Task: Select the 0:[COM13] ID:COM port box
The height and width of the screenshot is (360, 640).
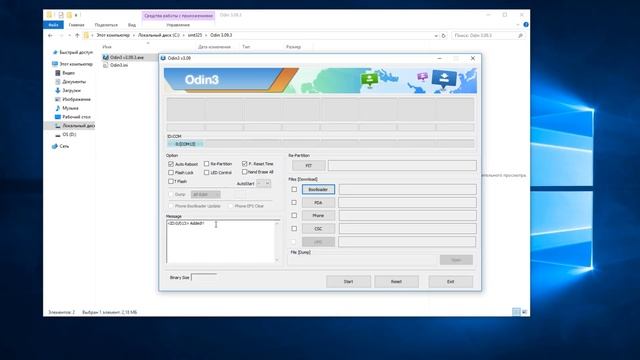Action: [185, 144]
